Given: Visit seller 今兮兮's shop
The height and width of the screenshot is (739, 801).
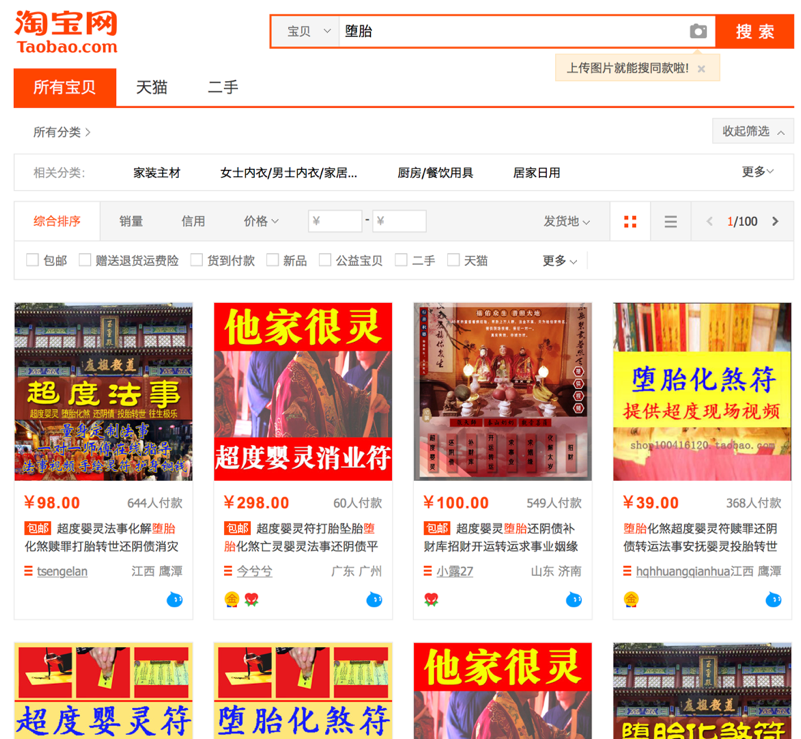Looking at the screenshot, I should [x=254, y=571].
